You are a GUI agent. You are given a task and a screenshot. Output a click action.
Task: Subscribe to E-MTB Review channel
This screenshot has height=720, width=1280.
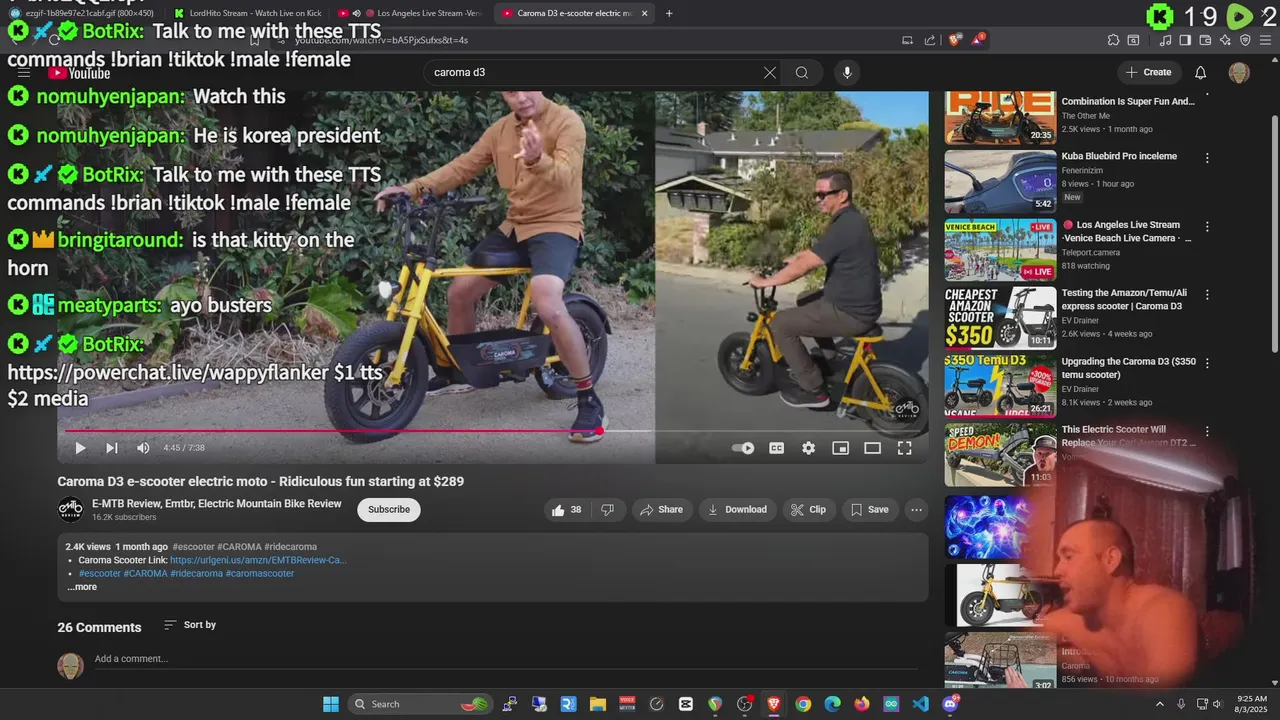click(389, 510)
